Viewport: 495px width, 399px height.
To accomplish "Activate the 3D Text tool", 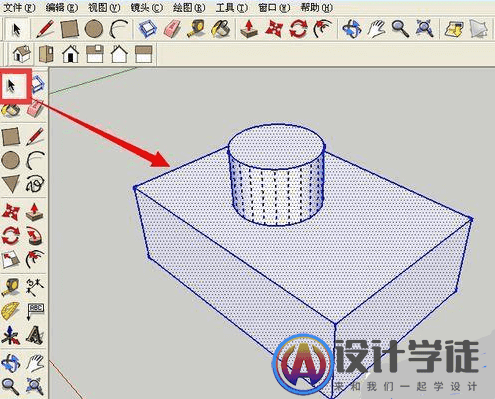I will pyautogui.click(x=35, y=335).
